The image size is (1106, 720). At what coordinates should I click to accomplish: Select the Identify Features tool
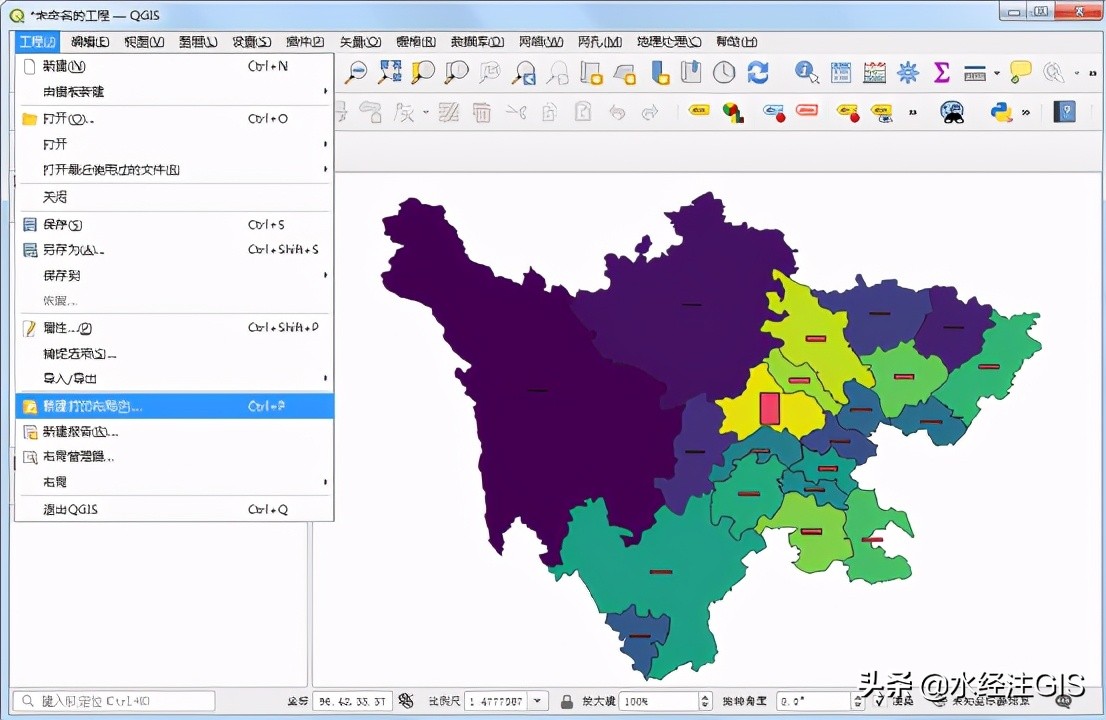pyautogui.click(x=806, y=73)
